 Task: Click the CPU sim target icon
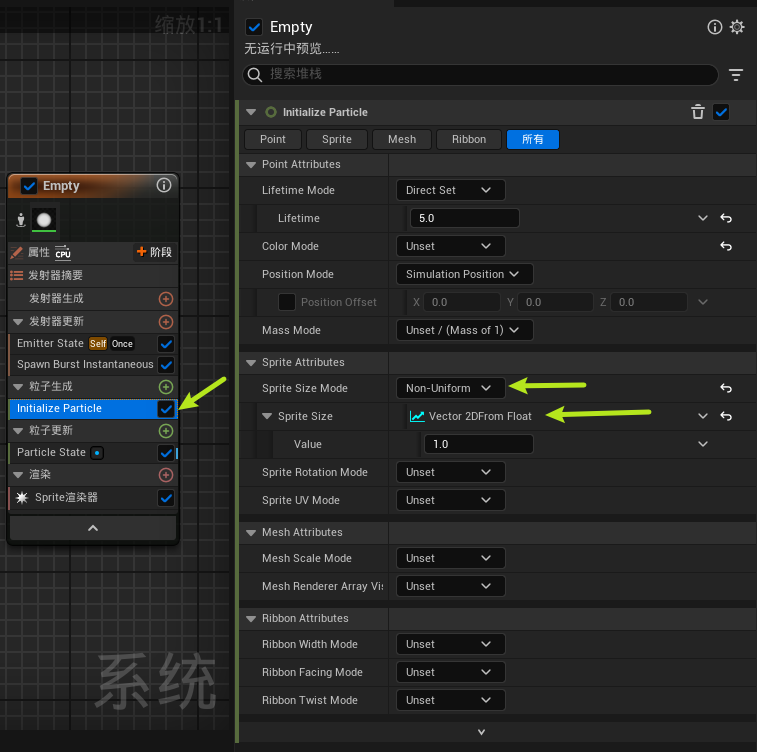click(63, 252)
